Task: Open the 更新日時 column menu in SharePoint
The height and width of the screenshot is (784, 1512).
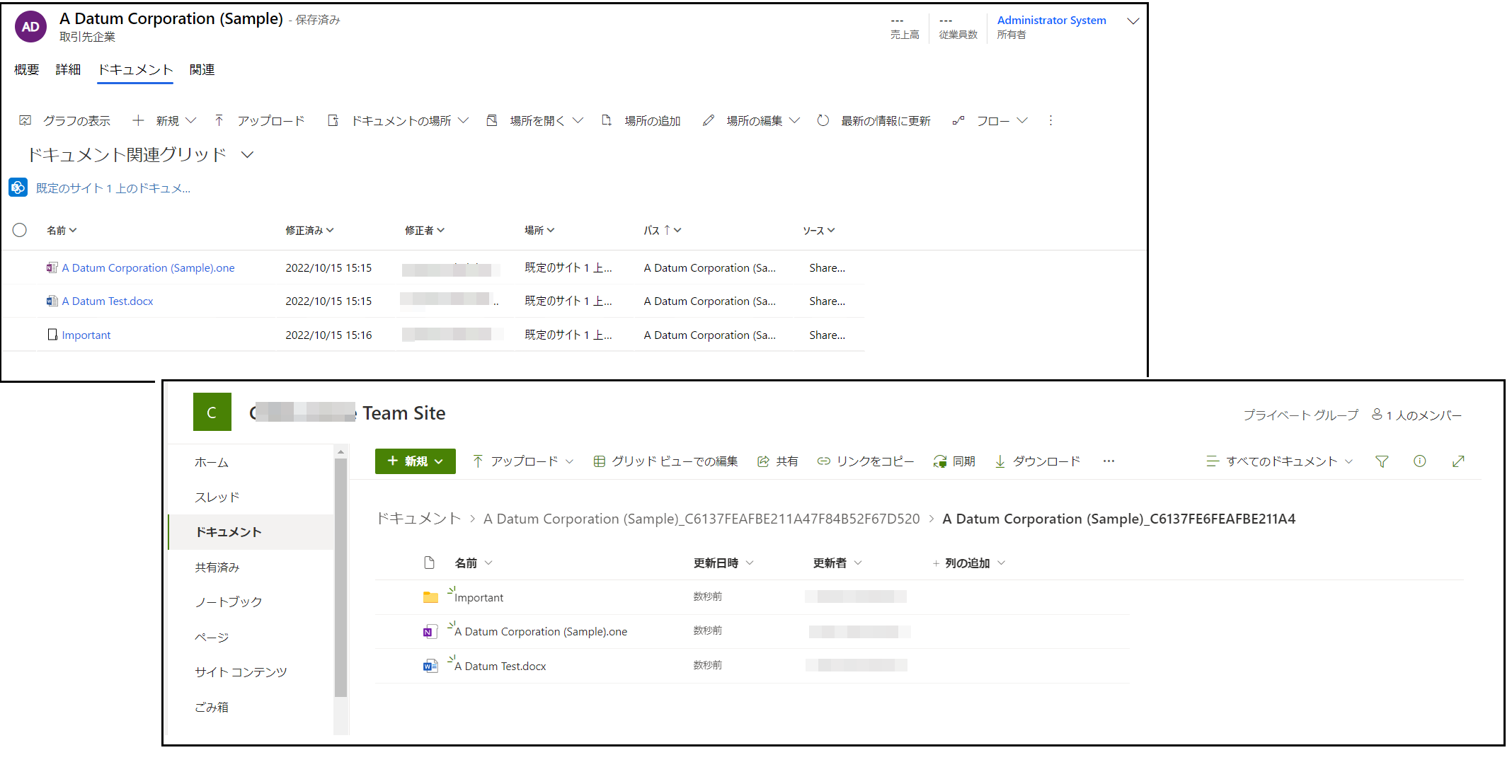Action: 723,563
